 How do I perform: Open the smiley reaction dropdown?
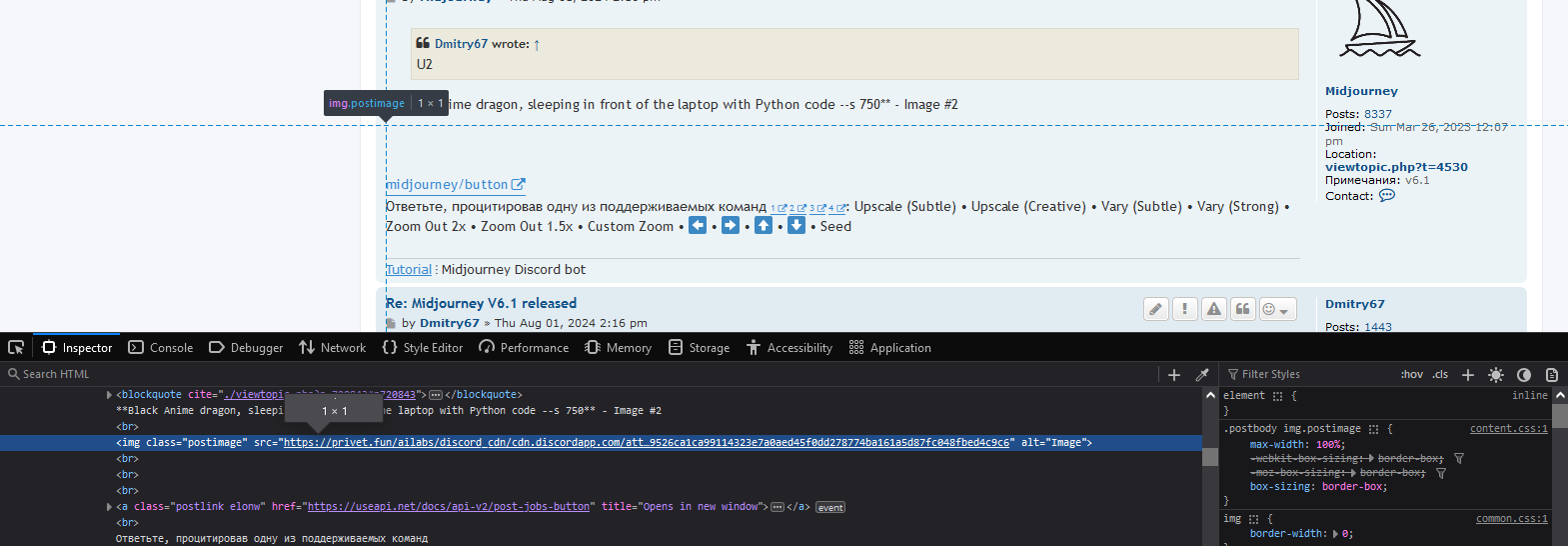(x=1277, y=309)
